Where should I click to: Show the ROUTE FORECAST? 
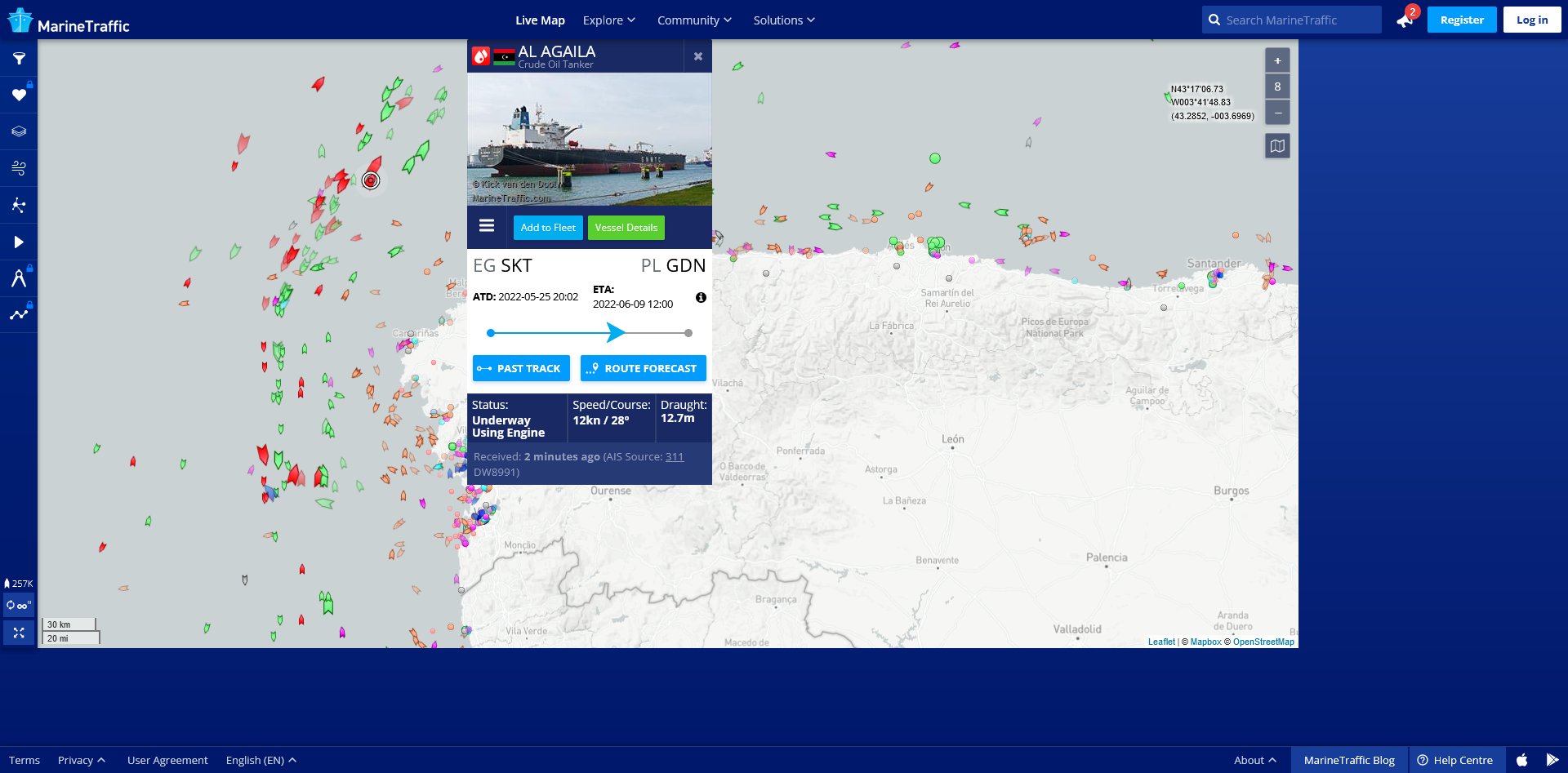click(x=644, y=368)
